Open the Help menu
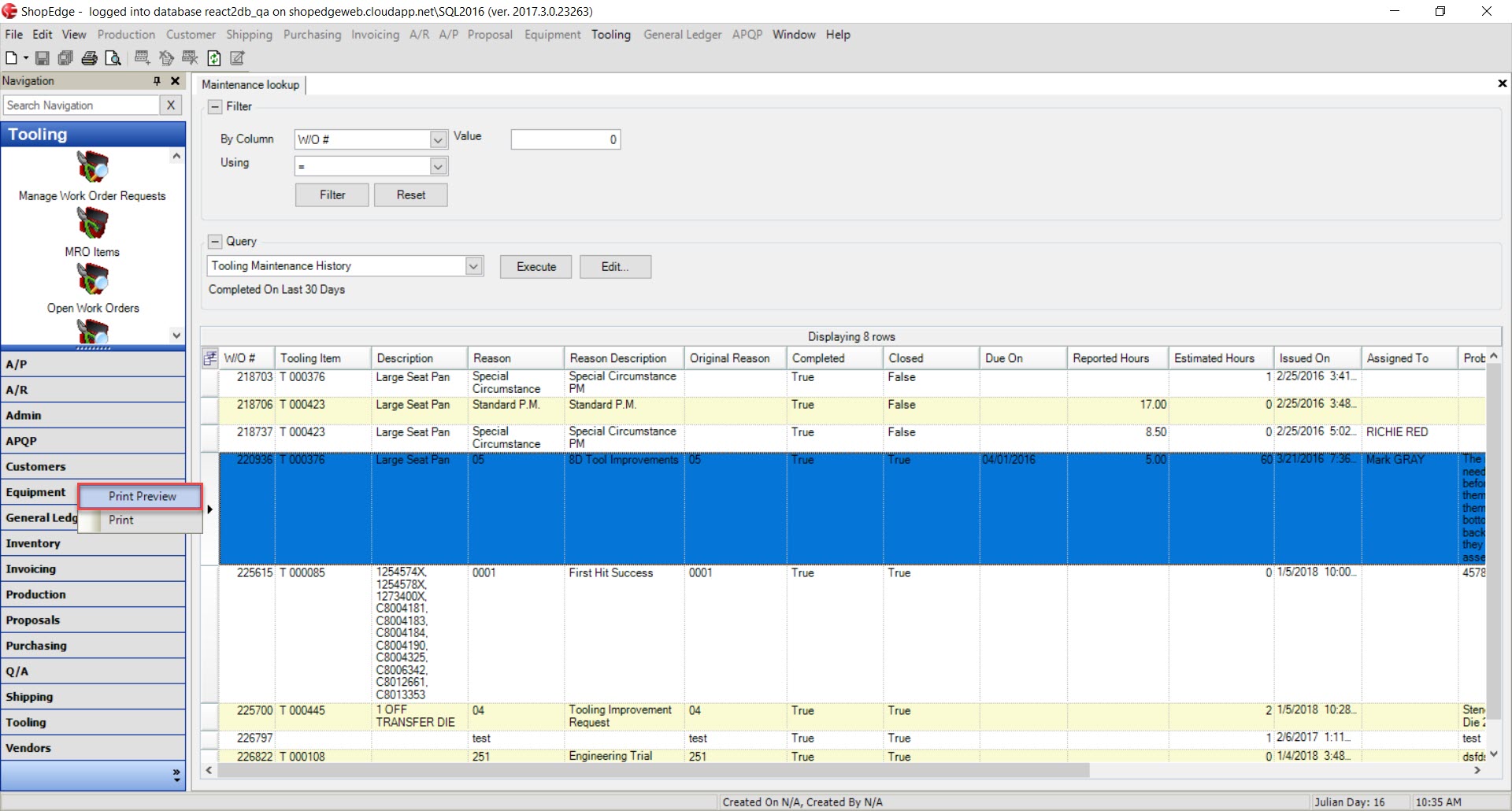Image resolution: width=1512 pixels, height=811 pixels. [838, 35]
